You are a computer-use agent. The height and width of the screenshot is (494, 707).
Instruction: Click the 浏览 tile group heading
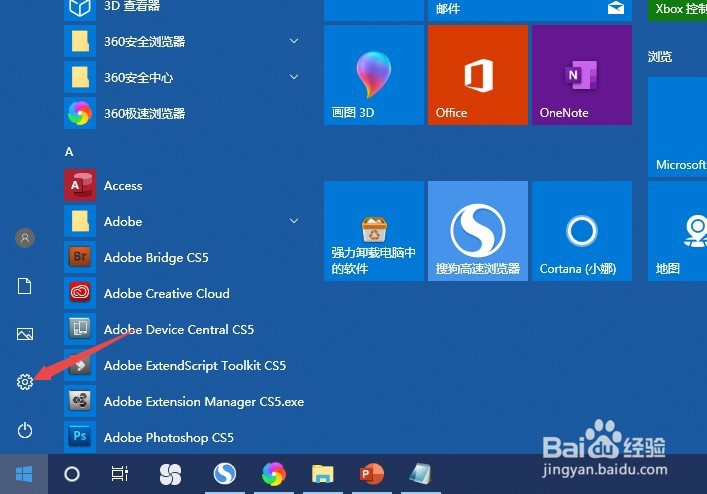[660, 56]
